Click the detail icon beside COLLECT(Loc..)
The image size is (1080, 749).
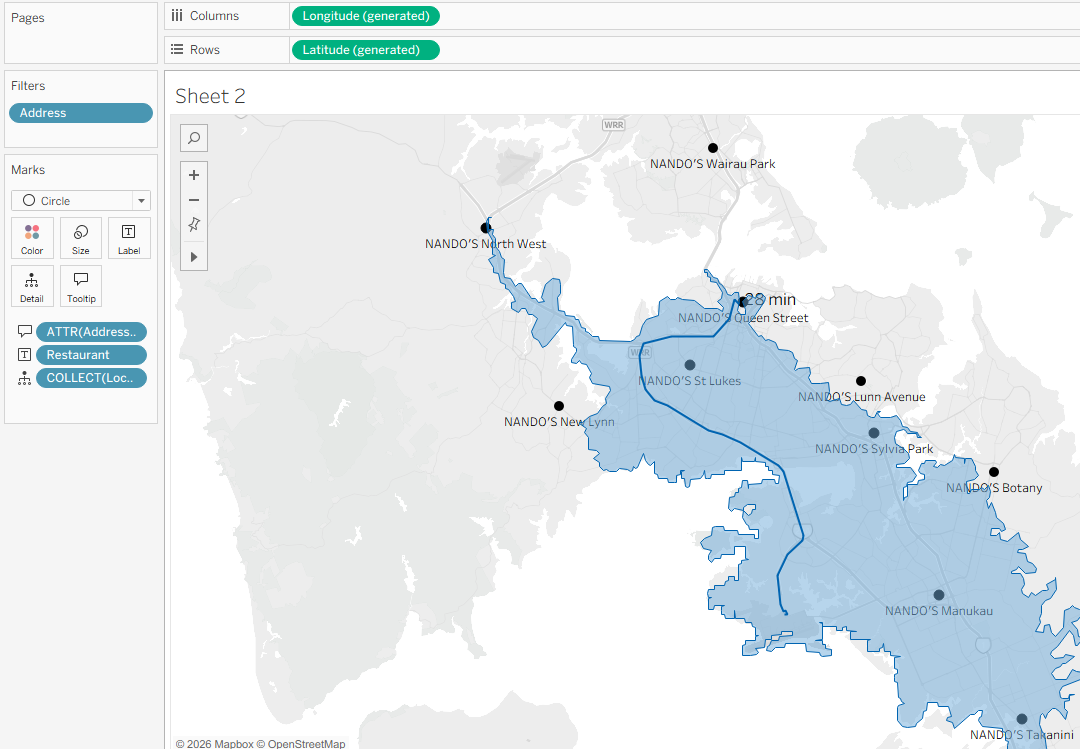click(x=25, y=378)
